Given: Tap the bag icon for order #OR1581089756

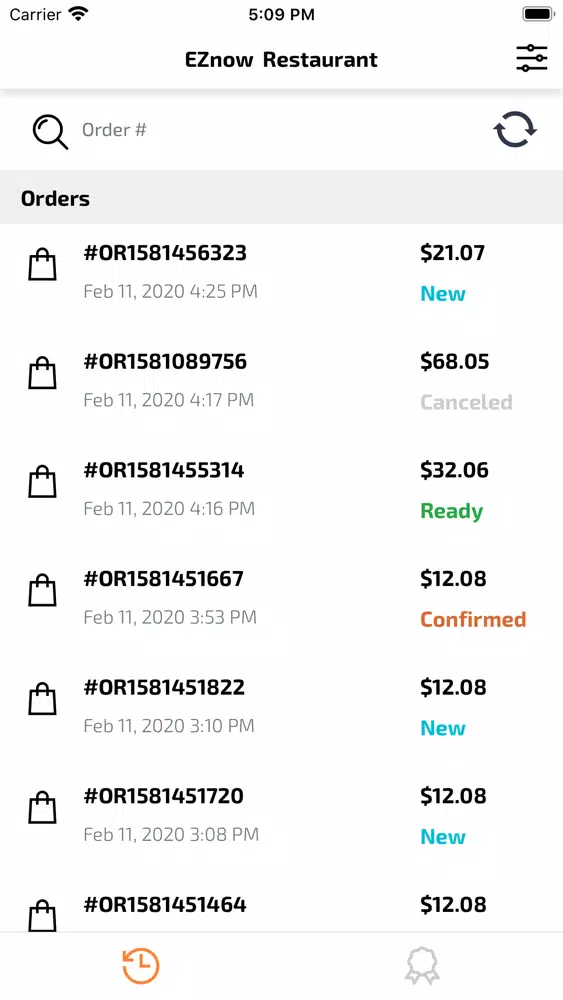Looking at the screenshot, I should tap(42, 373).
